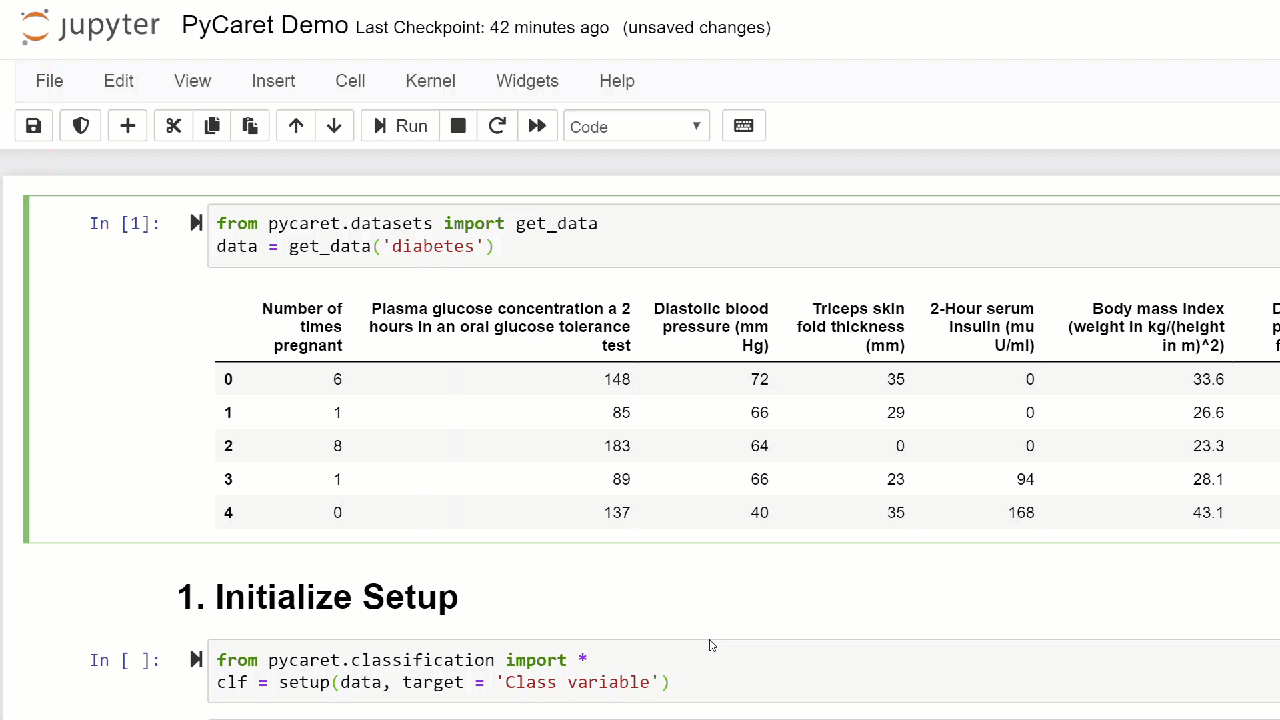Open the Kernel menu
This screenshot has height=720, width=1280.
pos(430,81)
